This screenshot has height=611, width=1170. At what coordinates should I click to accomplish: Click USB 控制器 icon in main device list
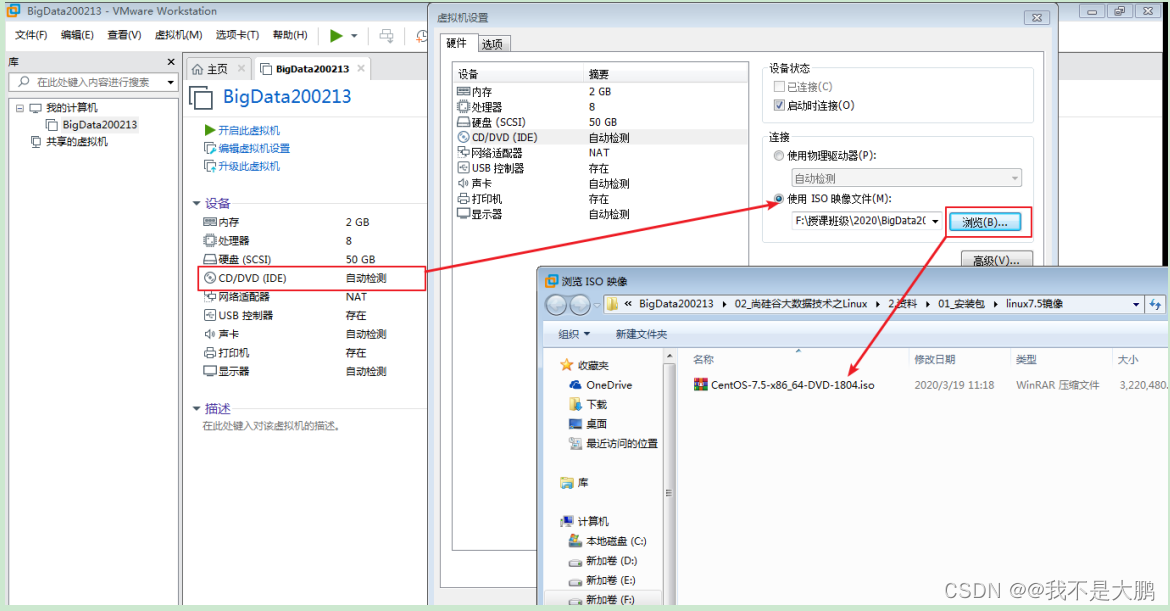[210, 316]
